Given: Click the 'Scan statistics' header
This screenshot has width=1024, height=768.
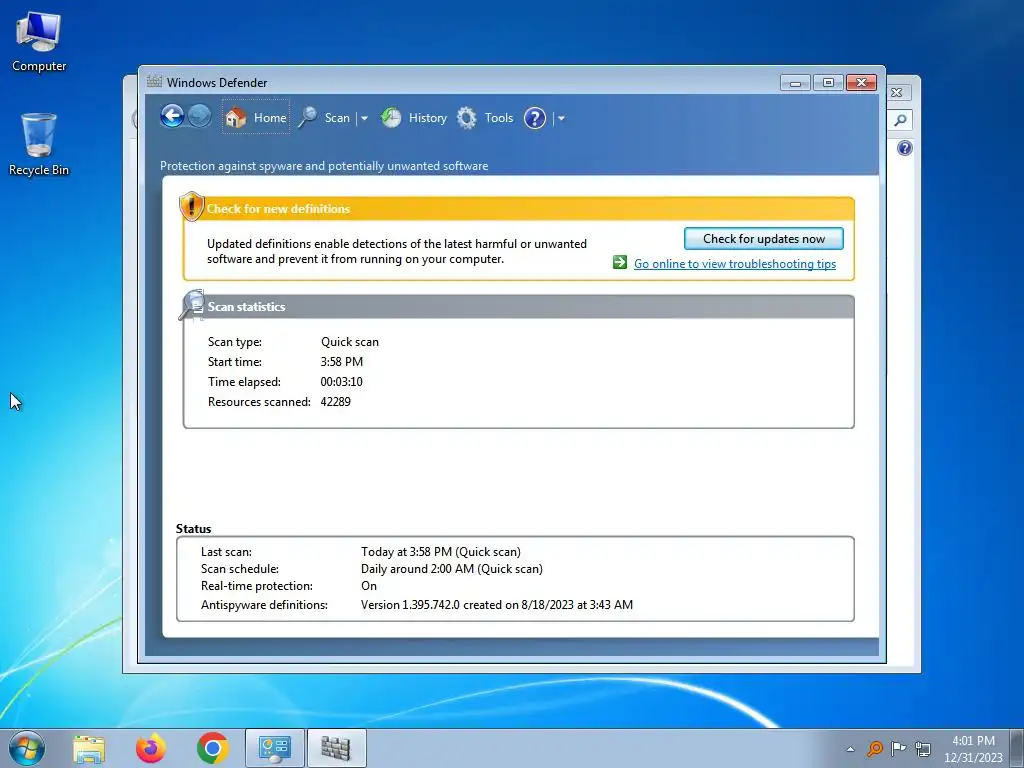Looking at the screenshot, I should pos(246,307).
